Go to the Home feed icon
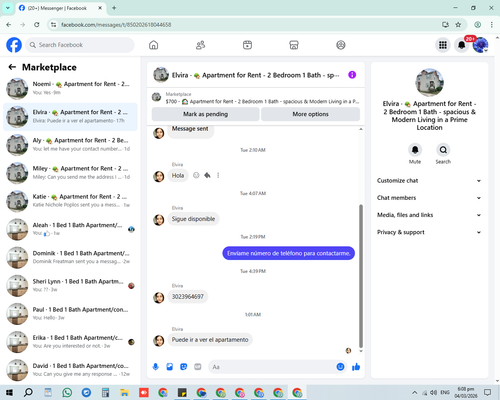This screenshot has height=400, width=500. click(x=153, y=45)
